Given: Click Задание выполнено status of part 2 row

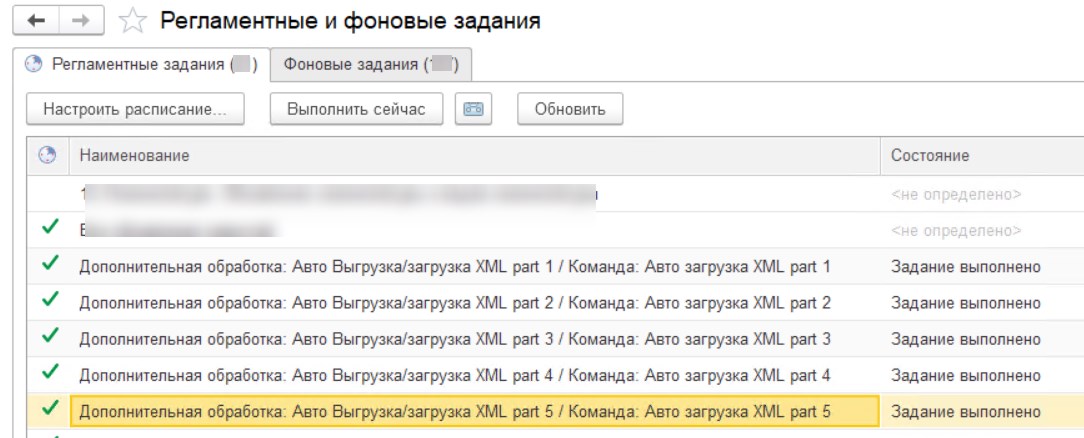Looking at the screenshot, I should point(966,303).
